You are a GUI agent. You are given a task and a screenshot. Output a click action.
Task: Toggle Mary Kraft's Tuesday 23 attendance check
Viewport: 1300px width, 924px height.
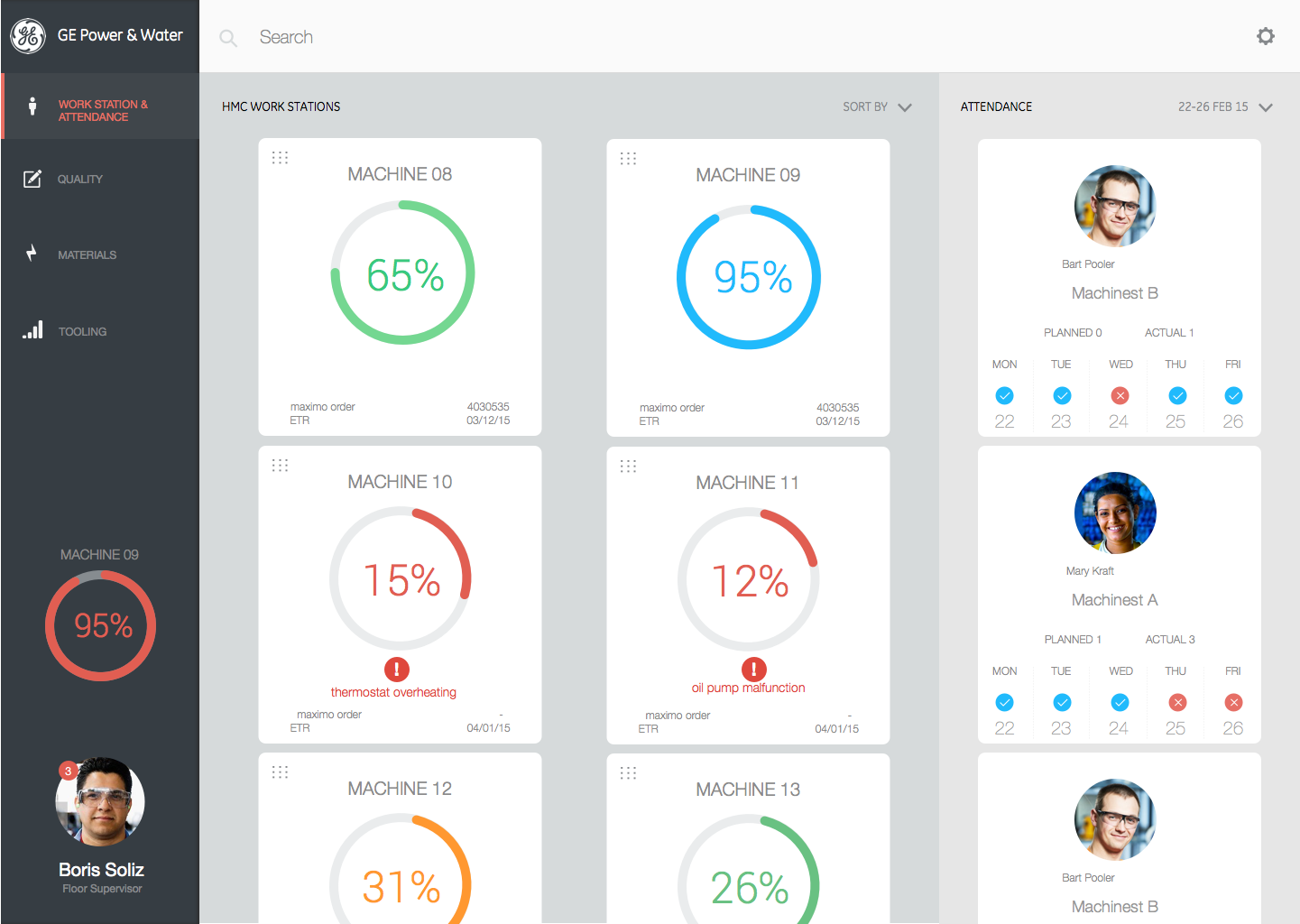tap(1062, 703)
